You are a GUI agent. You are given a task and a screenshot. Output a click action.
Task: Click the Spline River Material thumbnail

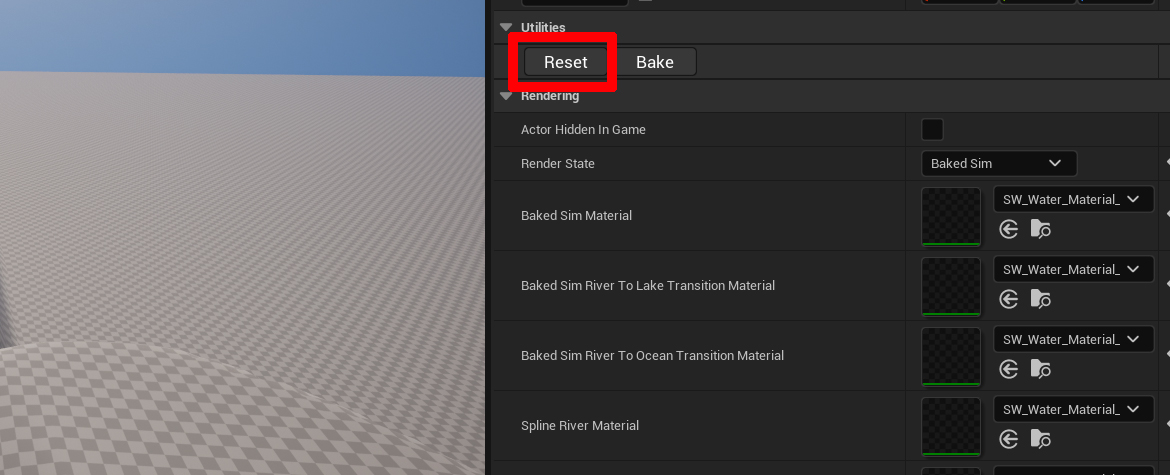951,426
